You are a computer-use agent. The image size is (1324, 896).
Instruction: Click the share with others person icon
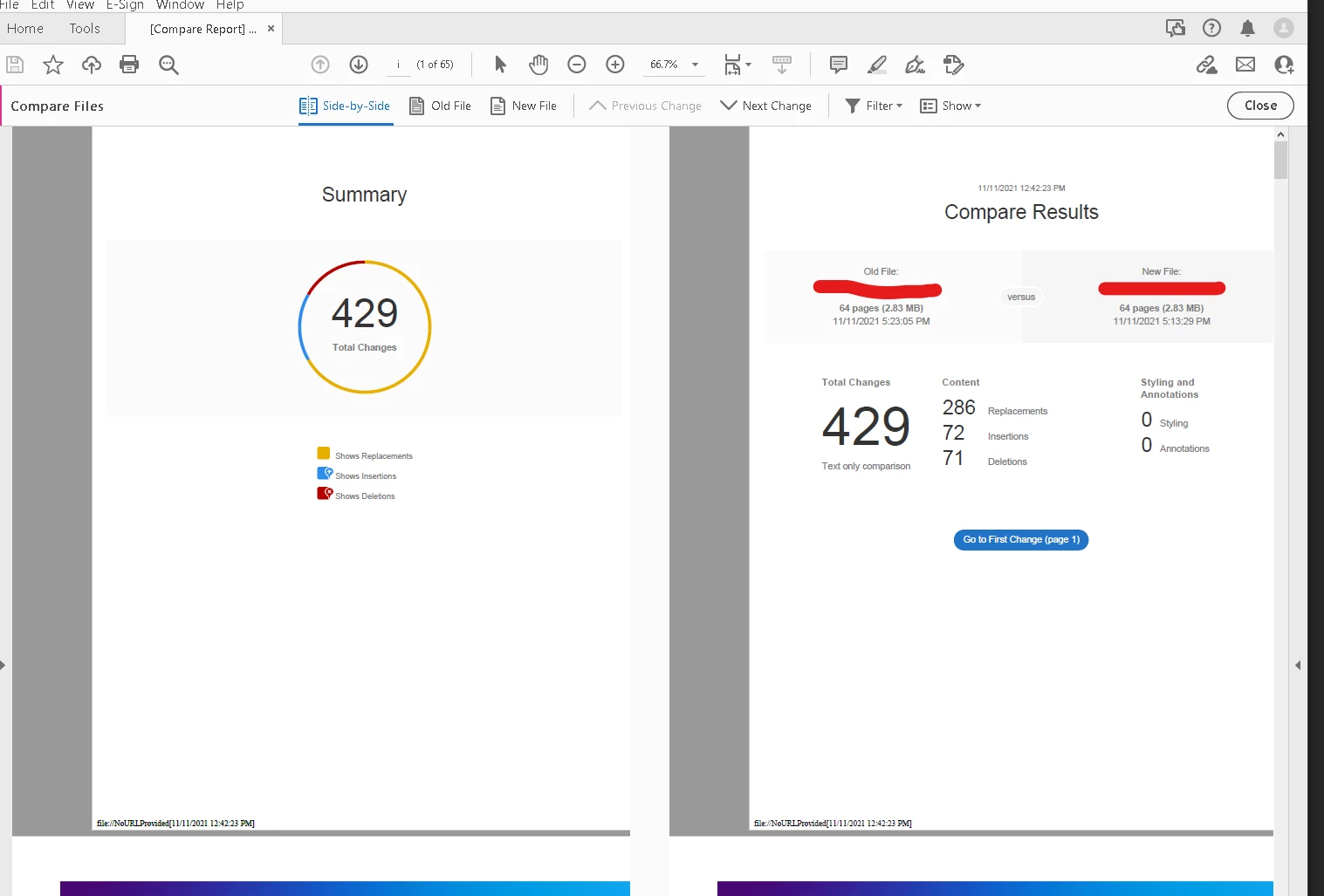point(1284,65)
